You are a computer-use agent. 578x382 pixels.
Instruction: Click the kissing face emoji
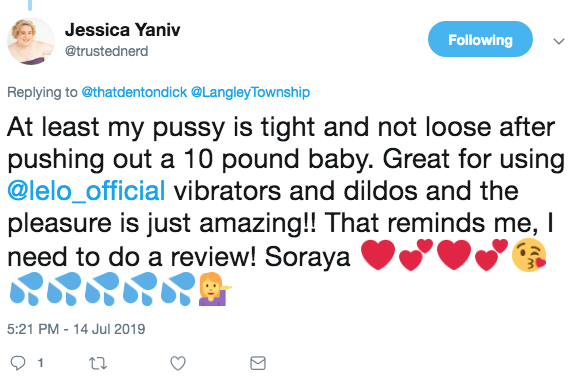coord(529,255)
